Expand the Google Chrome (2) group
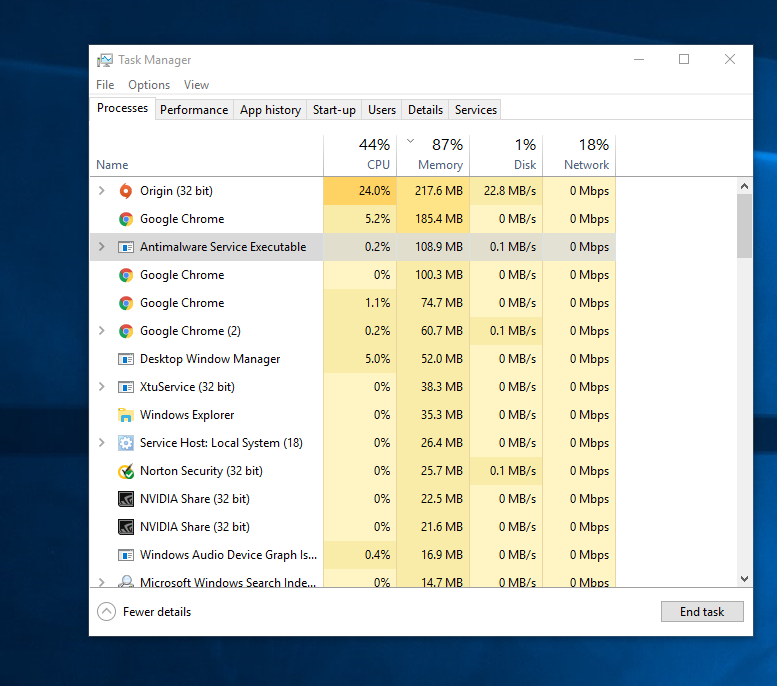Viewport: 777px width, 686px height. point(102,331)
